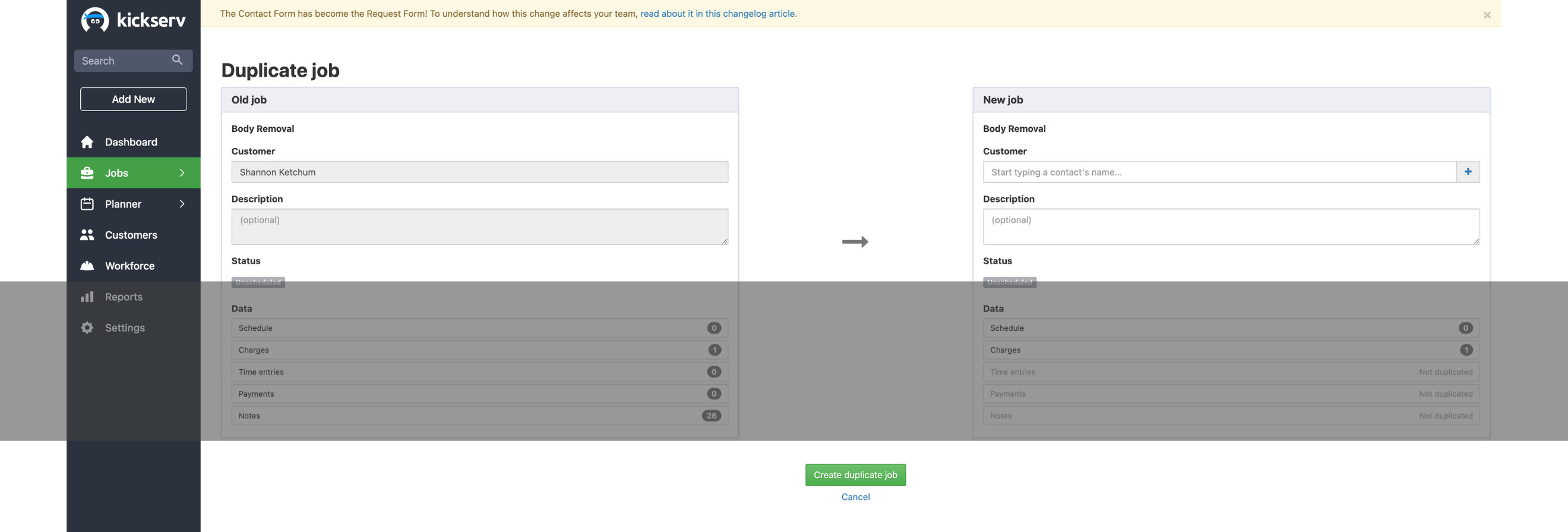The width and height of the screenshot is (1568, 532).
Task: Click the Planner calendar icon
Action: tap(87, 204)
